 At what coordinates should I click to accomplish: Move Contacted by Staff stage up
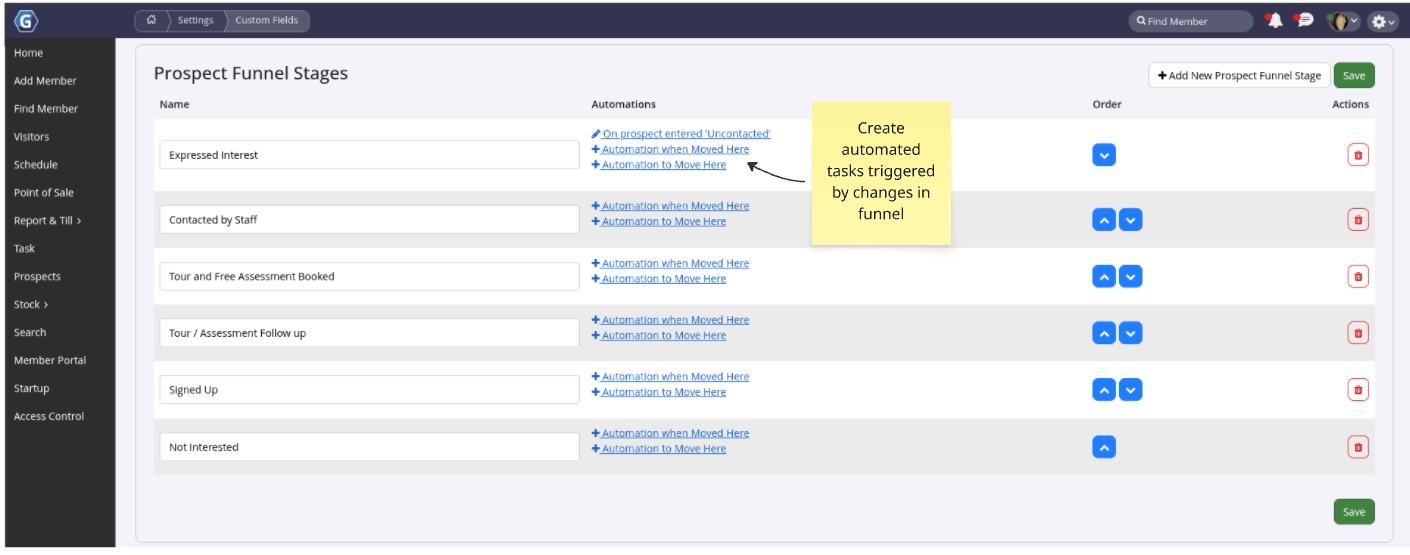1104,220
